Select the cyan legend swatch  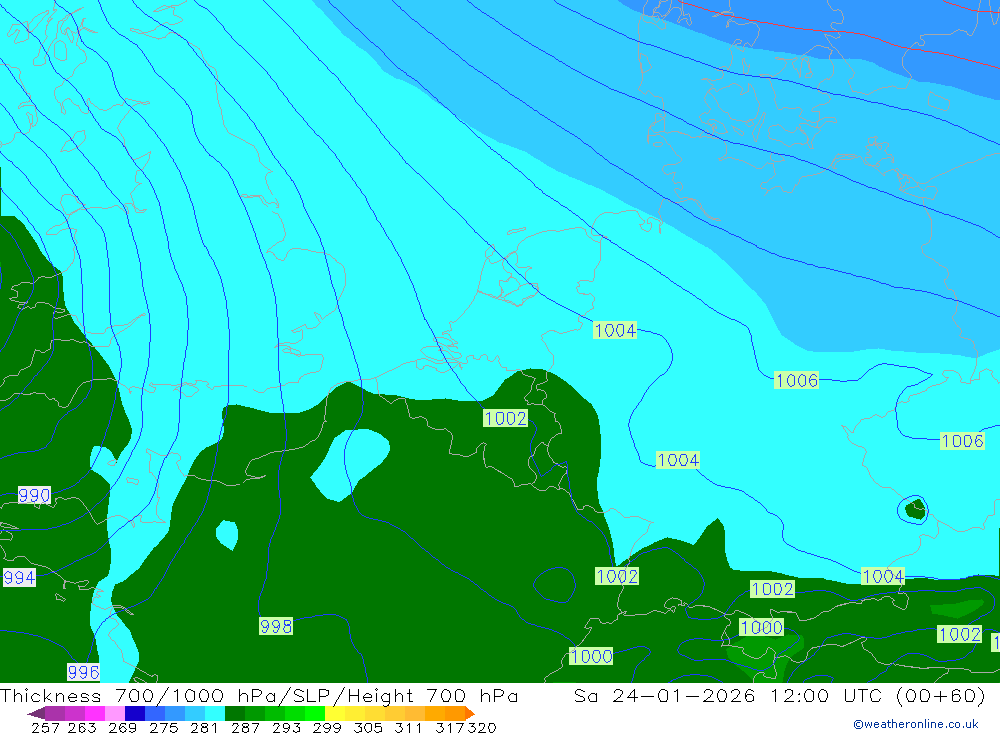click(215, 713)
